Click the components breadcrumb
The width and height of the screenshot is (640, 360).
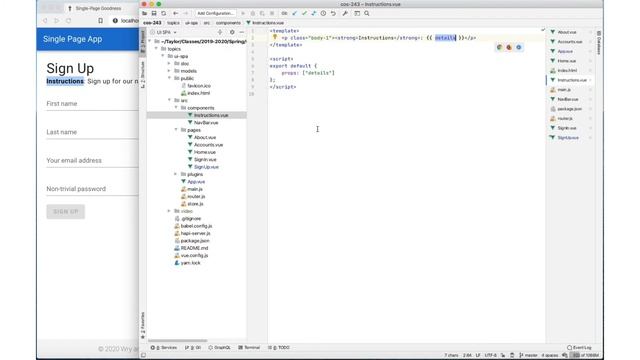pos(228,23)
